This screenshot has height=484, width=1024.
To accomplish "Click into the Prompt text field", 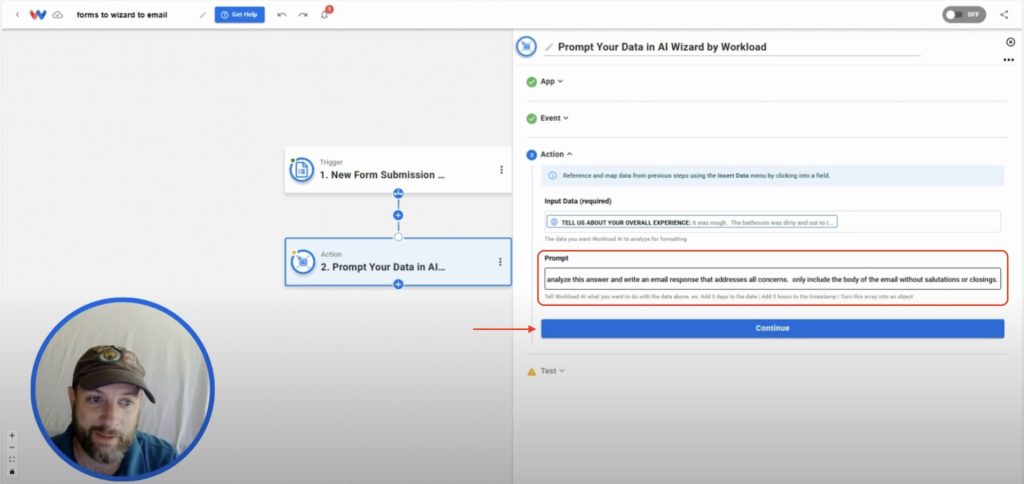I will (x=773, y=279).
